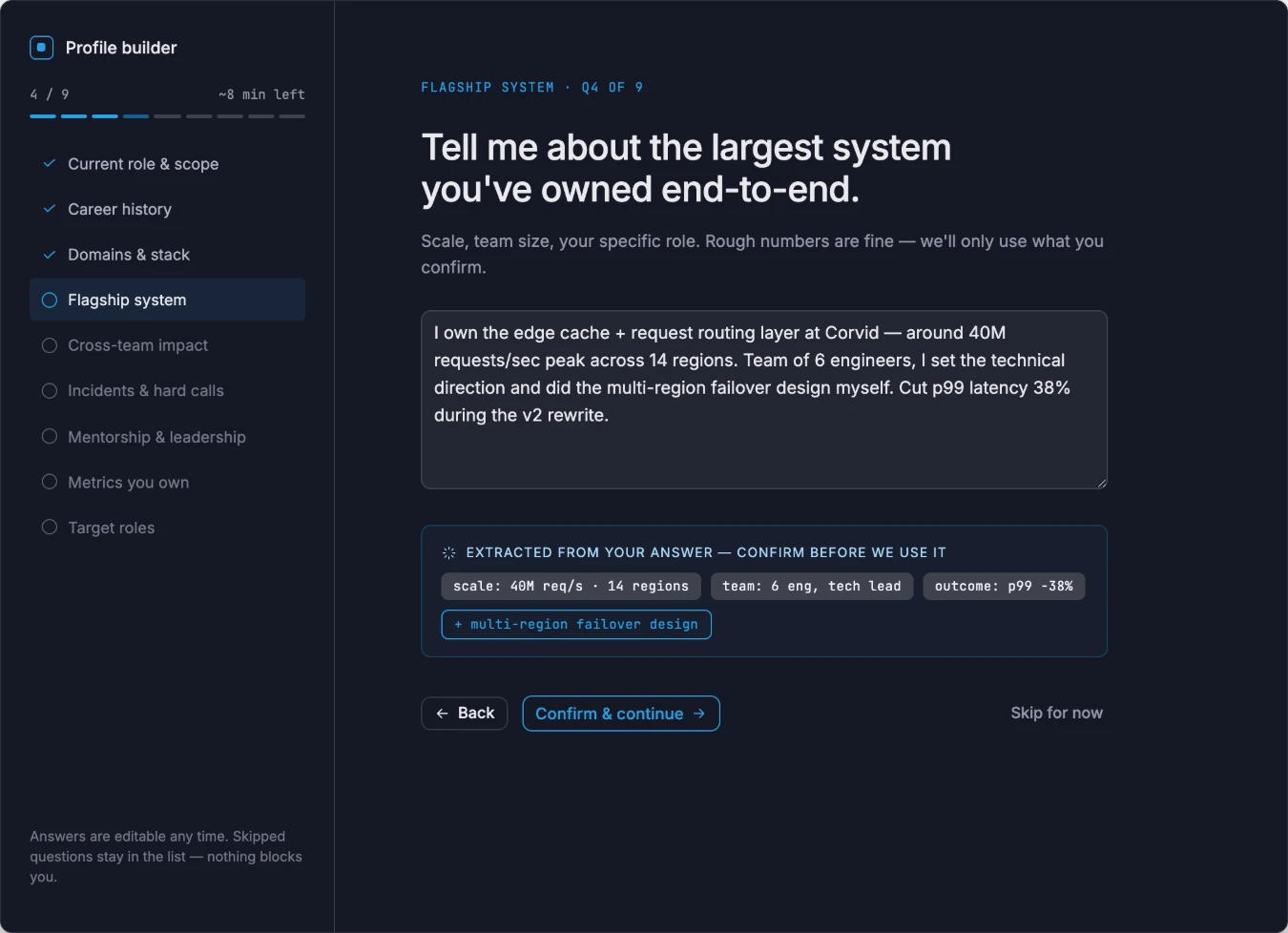The width and height of the screenshot is (1288, 933).
Task: Jump to the Metrics you own step
Action: 167,482
